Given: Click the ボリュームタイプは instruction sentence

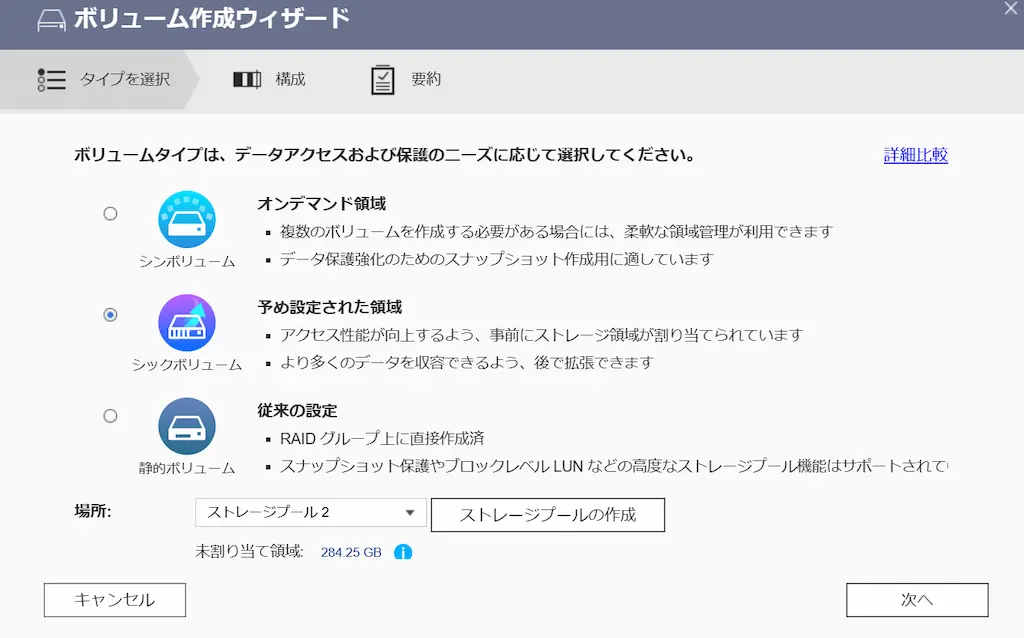Looking at the screenshot, I should click(384, 155).
